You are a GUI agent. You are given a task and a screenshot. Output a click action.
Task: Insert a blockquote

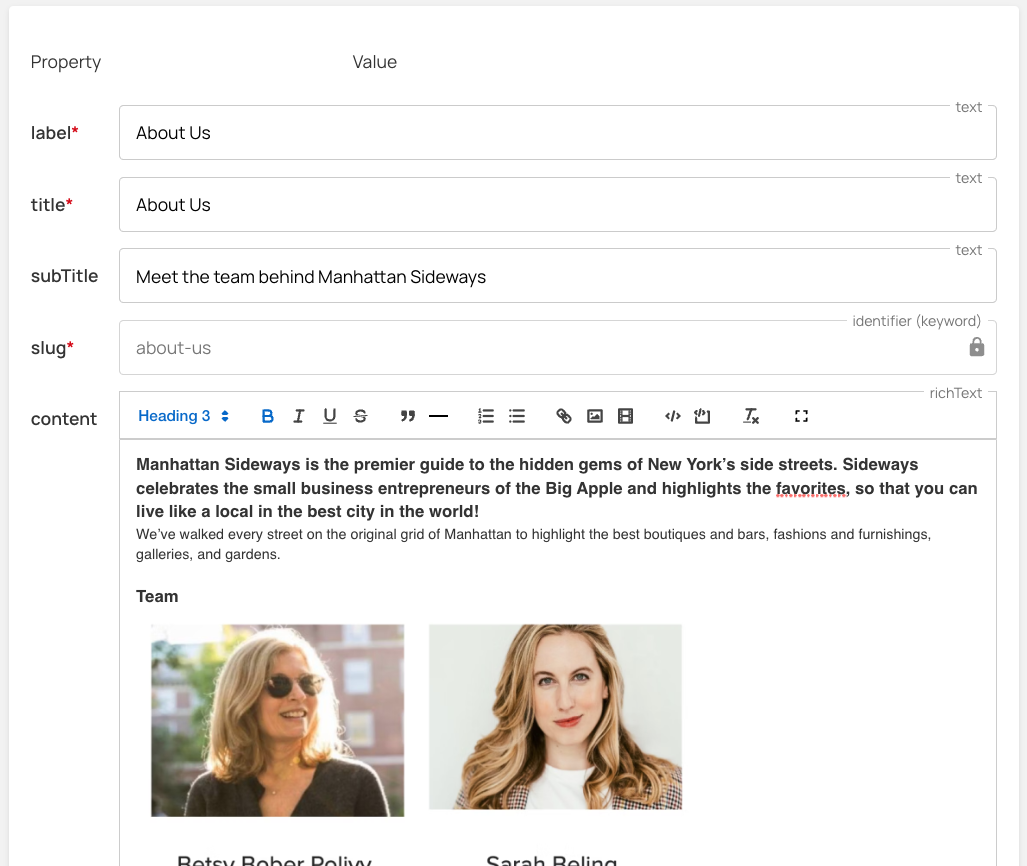tap(407, 417)
